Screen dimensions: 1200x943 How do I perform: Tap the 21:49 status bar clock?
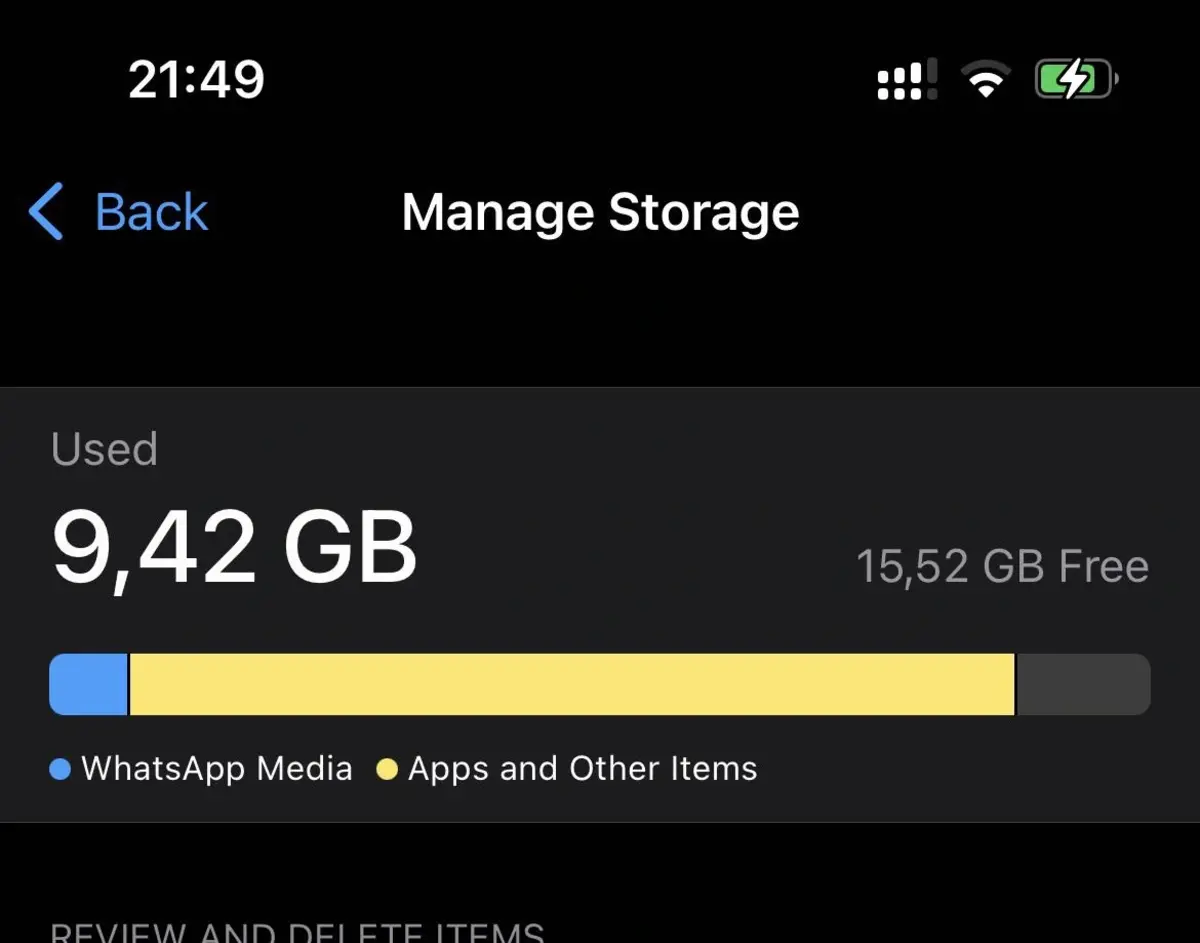click(196, 79)
